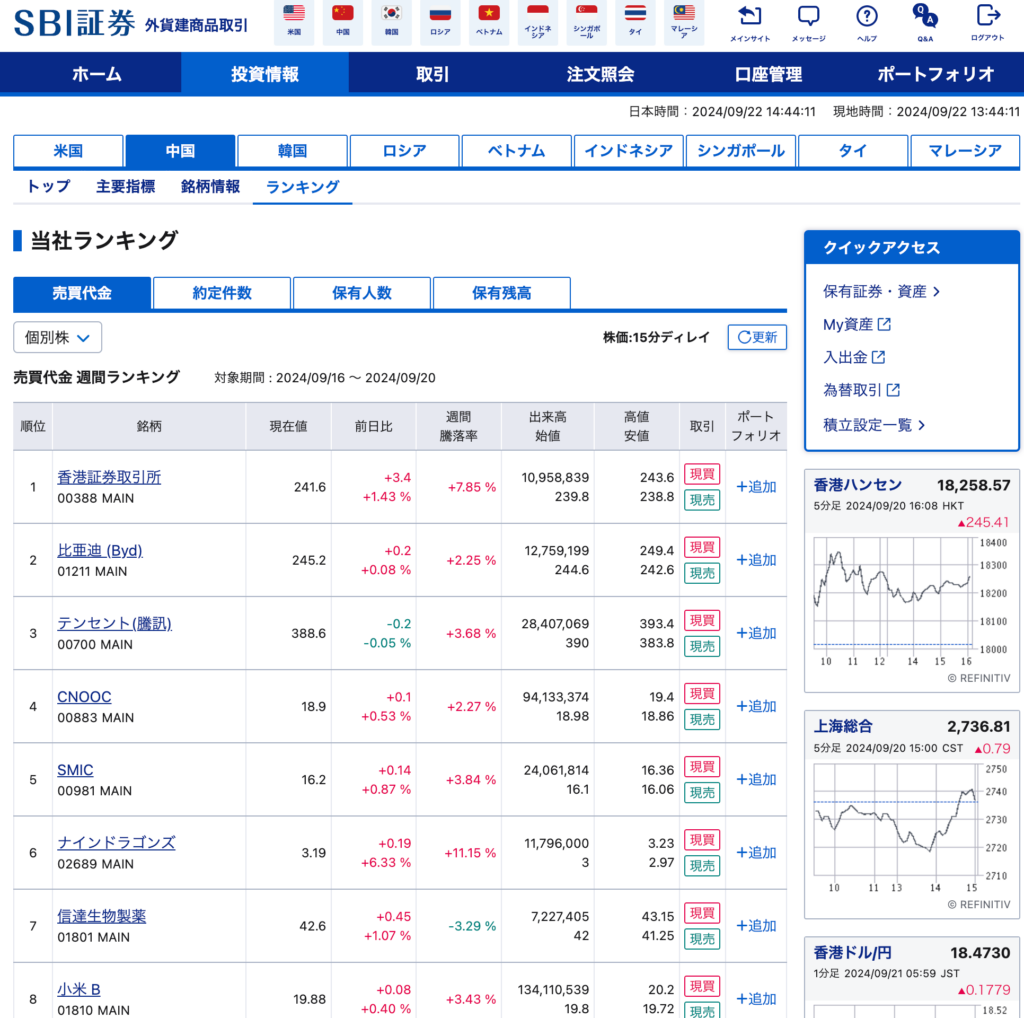Image resolution: width=1024 pixels, height=1018 pixels.
Task: Open 注文照会 in main navigation
Action: [x=600, y=74]
